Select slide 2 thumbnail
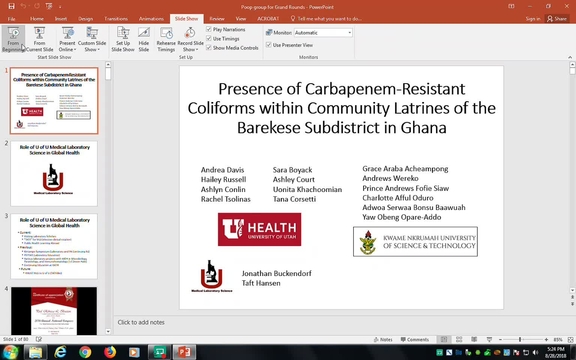Screen dimensions: 576x360 (54, 173)
